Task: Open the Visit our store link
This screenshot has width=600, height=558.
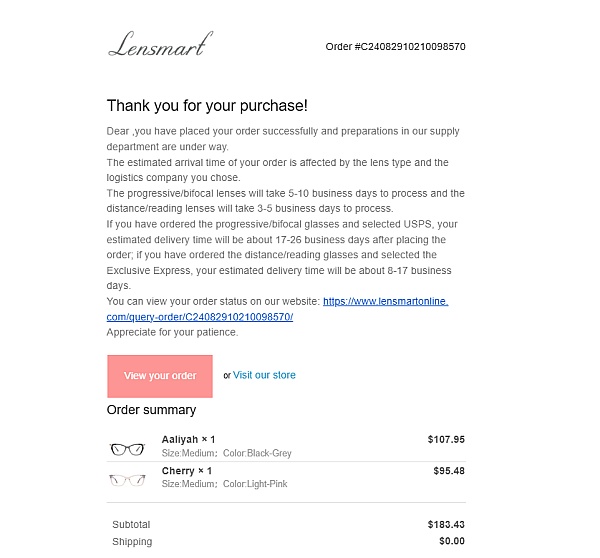Action: pos(264,375)
